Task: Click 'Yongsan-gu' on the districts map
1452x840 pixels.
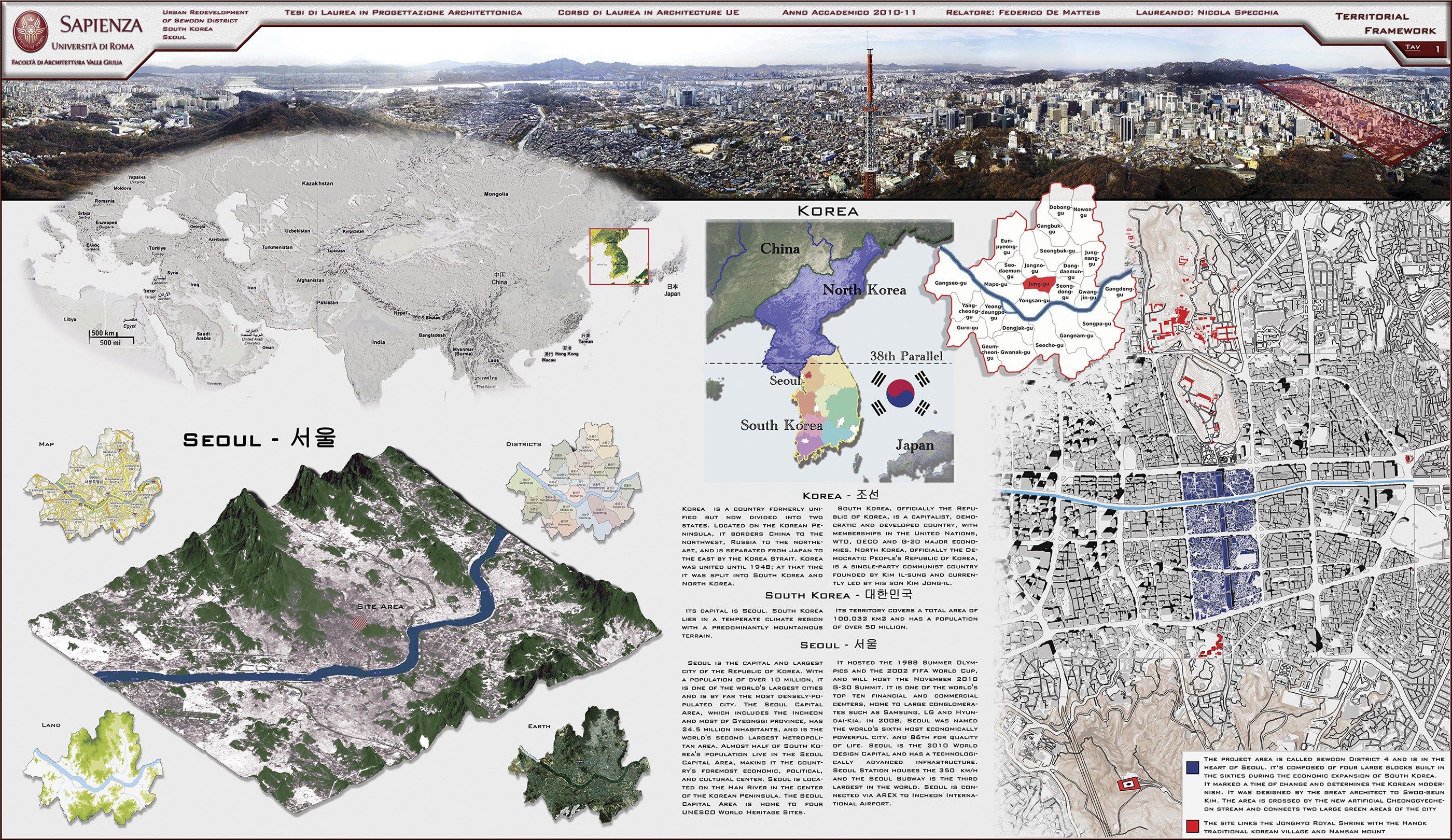Action: point(1034,300)
